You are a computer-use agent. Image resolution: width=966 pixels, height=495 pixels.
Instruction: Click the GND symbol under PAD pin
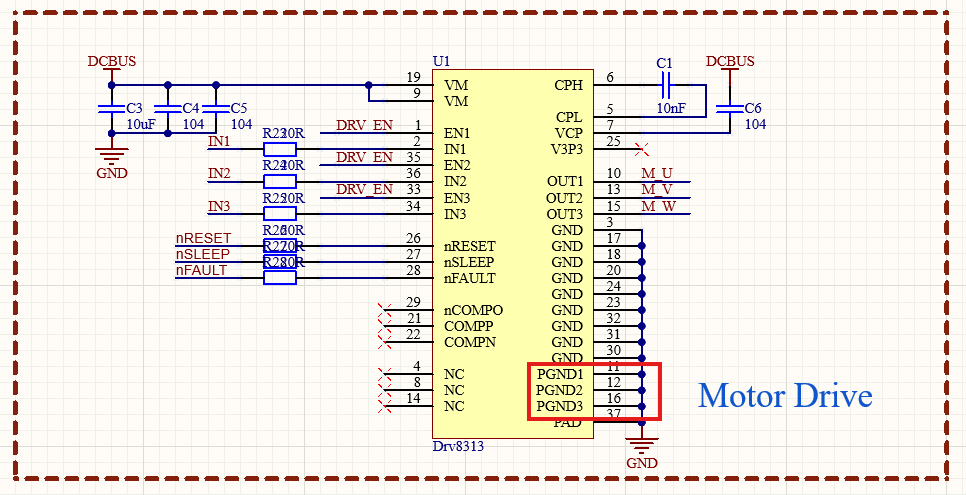click(642, 446)
